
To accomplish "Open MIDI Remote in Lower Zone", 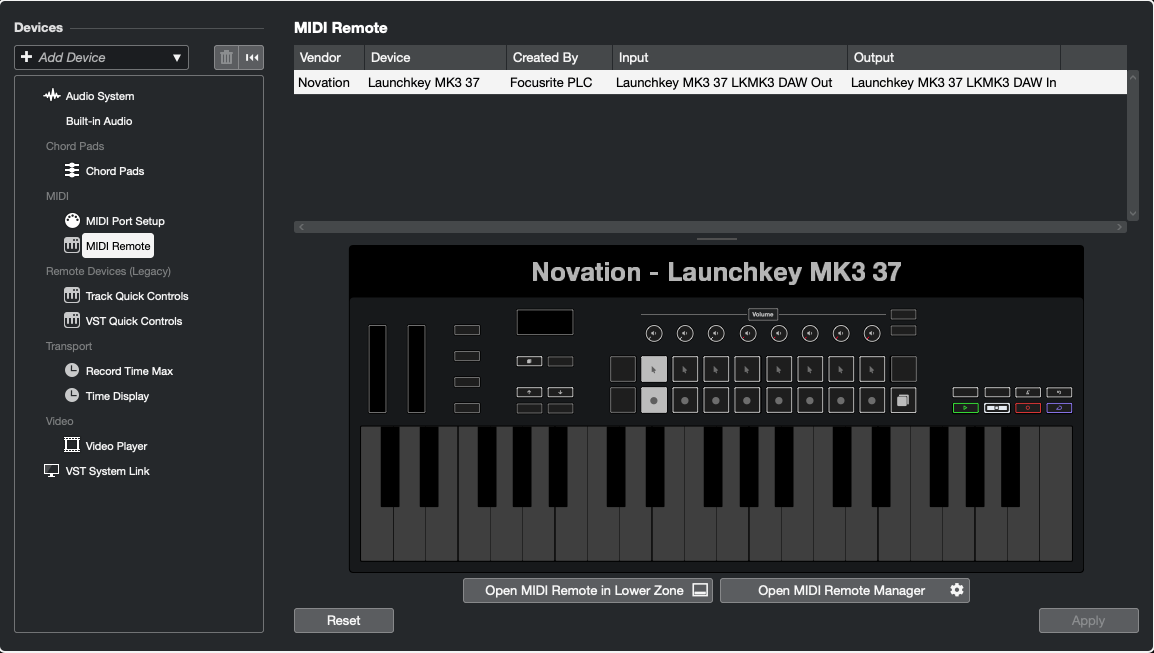I will [x=587, y=590].
